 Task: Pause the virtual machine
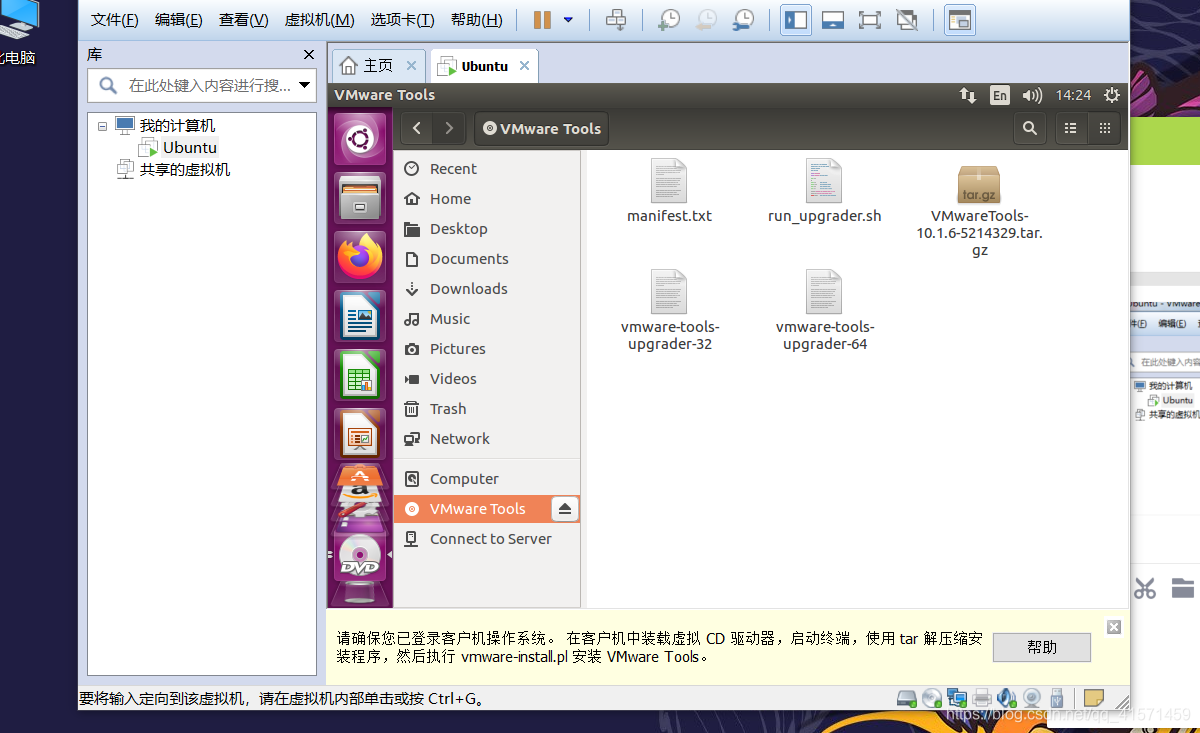(543, 20)
